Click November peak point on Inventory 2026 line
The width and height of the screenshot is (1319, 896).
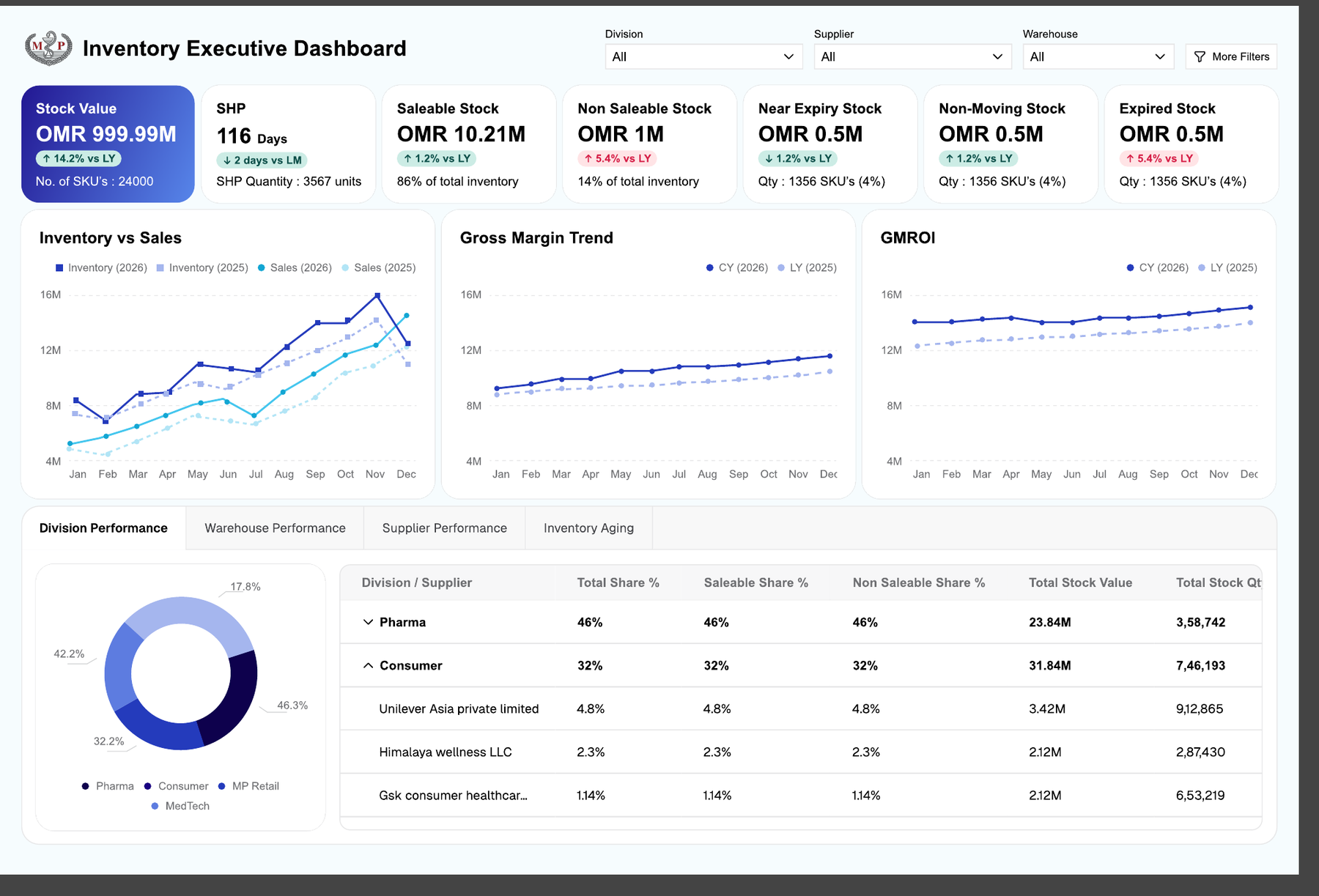point(377,295)
